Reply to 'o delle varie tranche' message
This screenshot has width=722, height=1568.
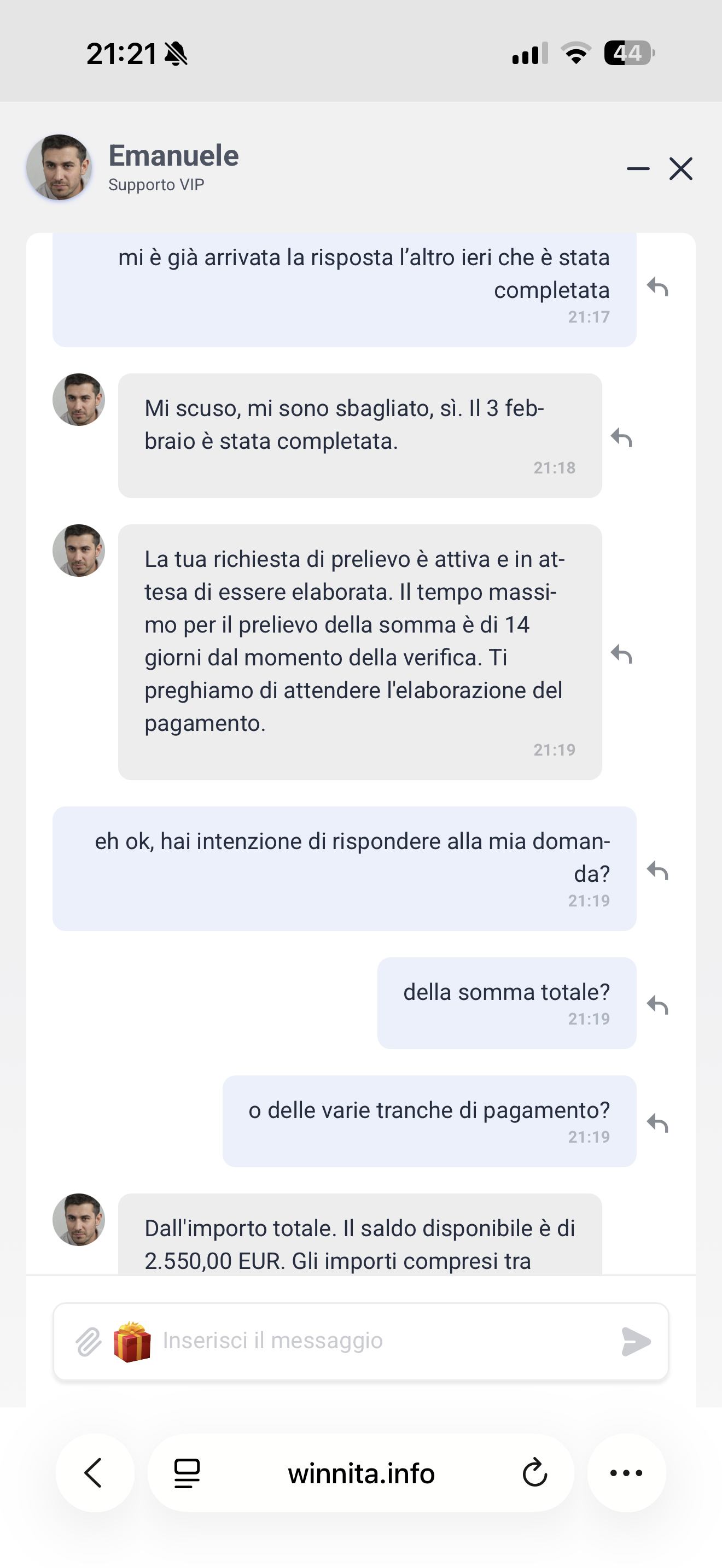coord(657,1123)
